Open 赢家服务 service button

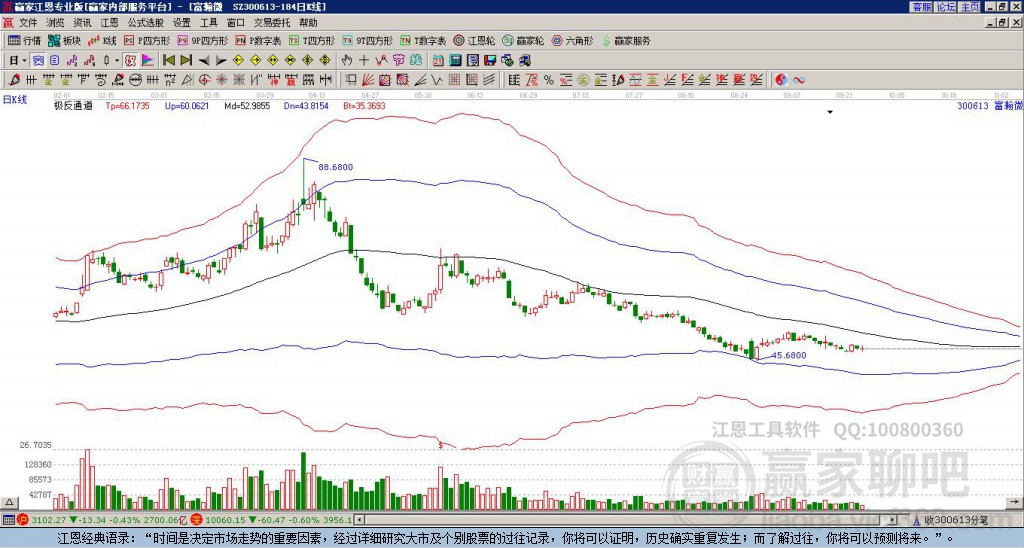pyautogui.click(x=626, y=40)
